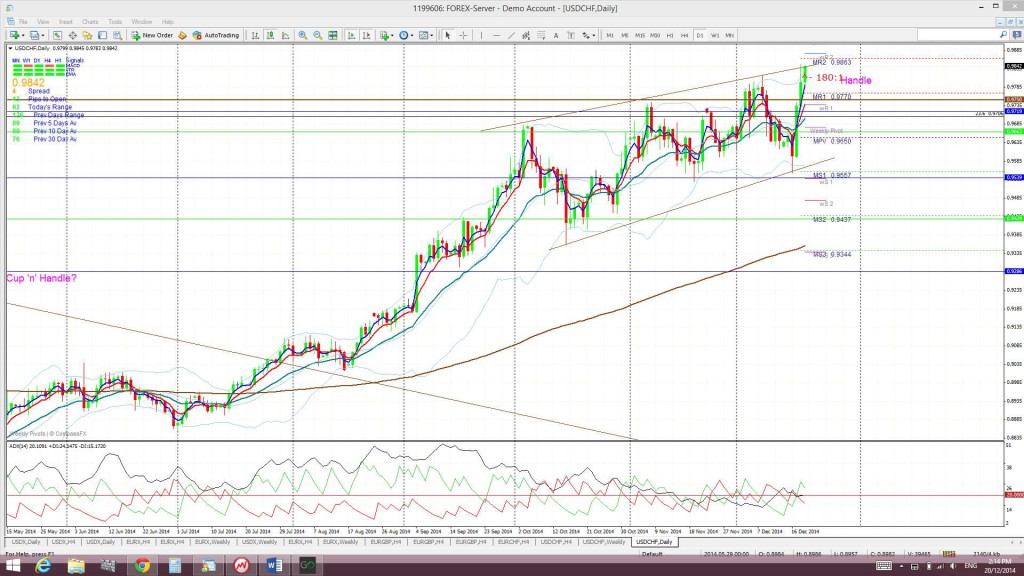Image resolution: width=1024 pixels, height=576 pixels.
Task: Select the text label 'A' tool
Action: tap(556, 35)
